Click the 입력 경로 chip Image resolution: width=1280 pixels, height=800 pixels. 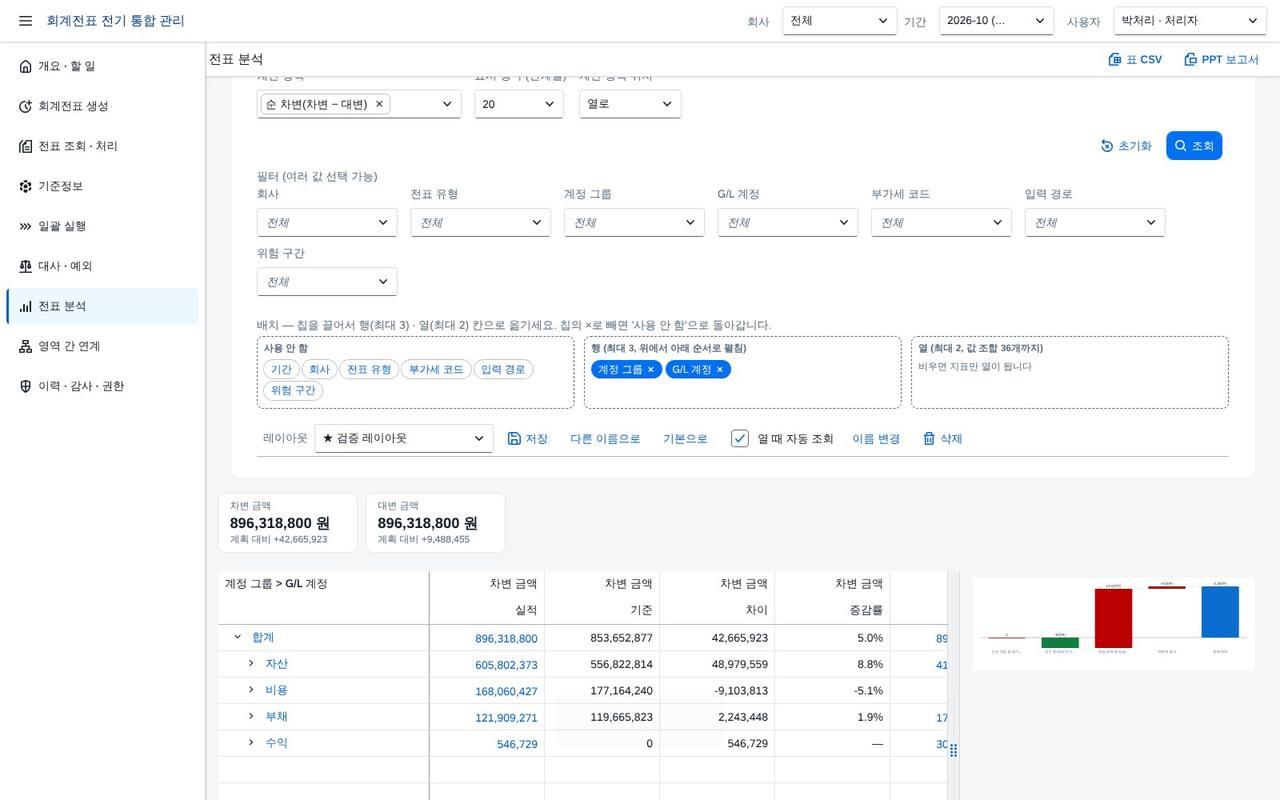[x=503, y=370]
